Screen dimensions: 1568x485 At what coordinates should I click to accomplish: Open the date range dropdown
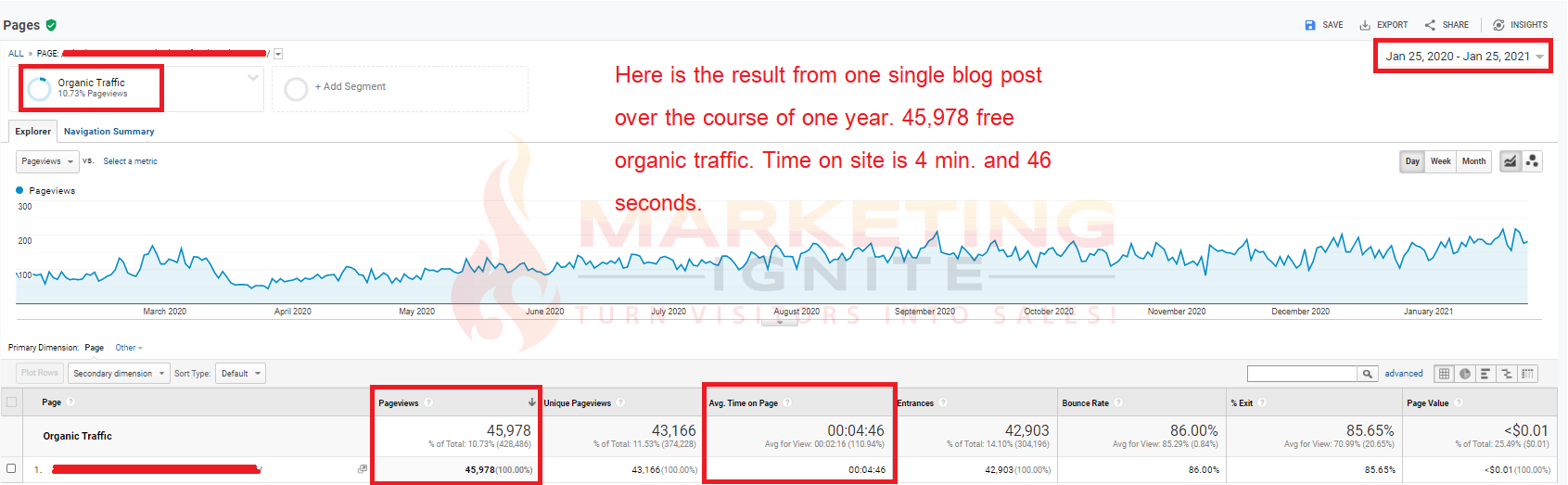[x=1463, y=57]
